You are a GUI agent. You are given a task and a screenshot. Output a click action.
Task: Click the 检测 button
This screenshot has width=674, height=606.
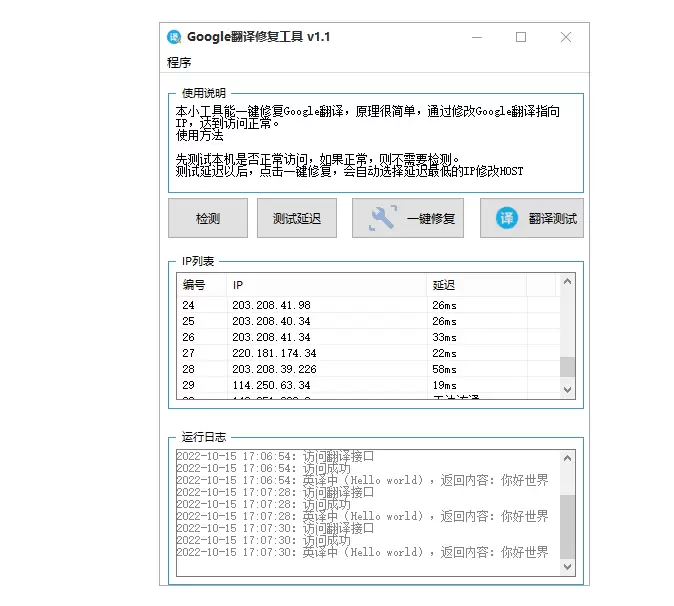pos(208,218)
